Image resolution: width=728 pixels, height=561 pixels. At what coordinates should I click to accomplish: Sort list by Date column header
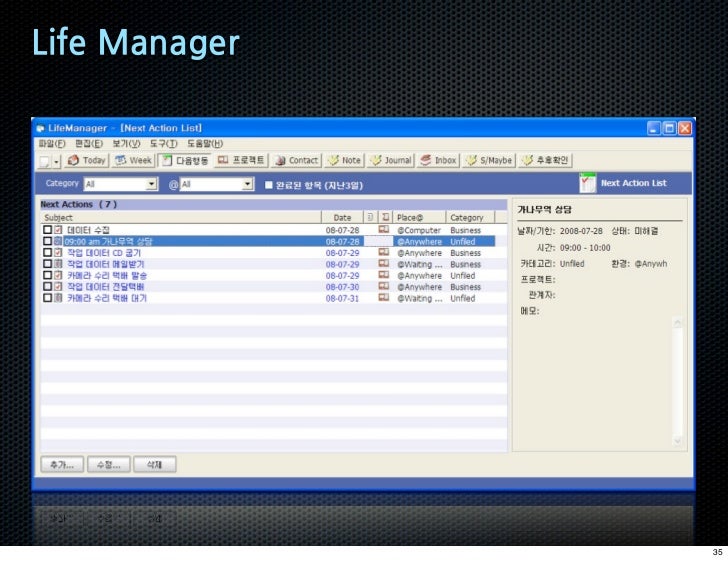click(342, 217)
